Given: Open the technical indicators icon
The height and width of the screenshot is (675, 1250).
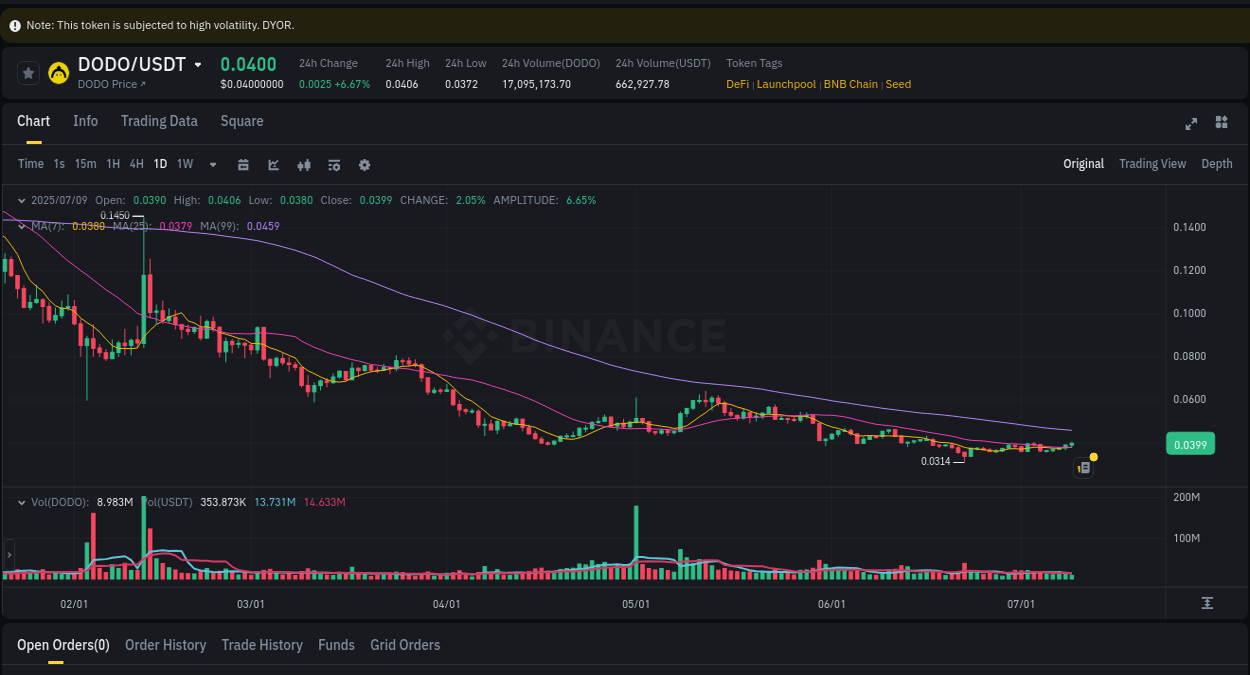Looking at the screenshot, I should [334, 164].
